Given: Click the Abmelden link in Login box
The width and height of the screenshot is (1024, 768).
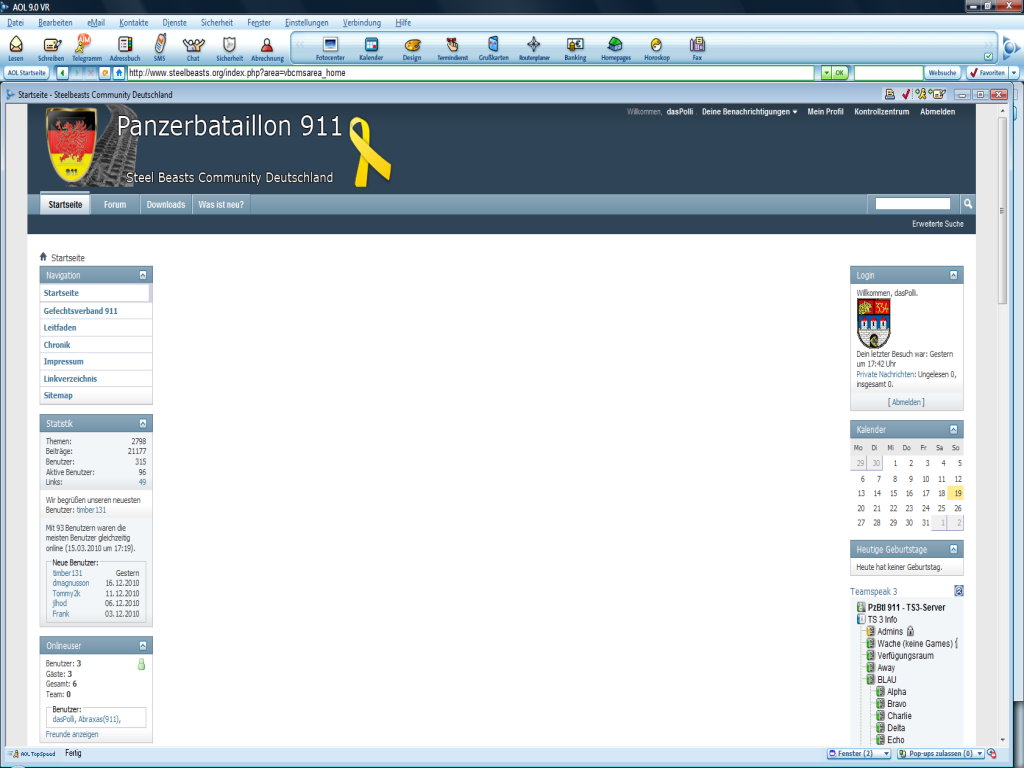Looking at the screenshot, I should pos(907,402).
